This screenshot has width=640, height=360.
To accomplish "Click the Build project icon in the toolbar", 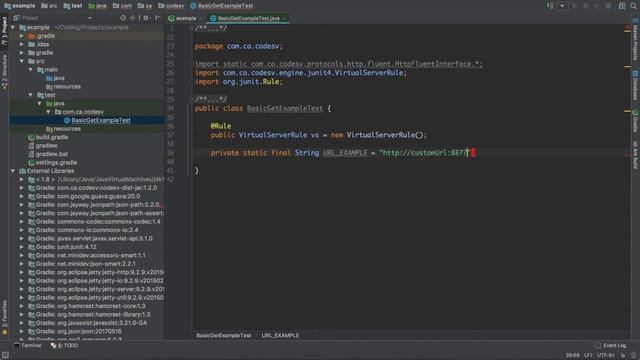I will click(550, 6).
